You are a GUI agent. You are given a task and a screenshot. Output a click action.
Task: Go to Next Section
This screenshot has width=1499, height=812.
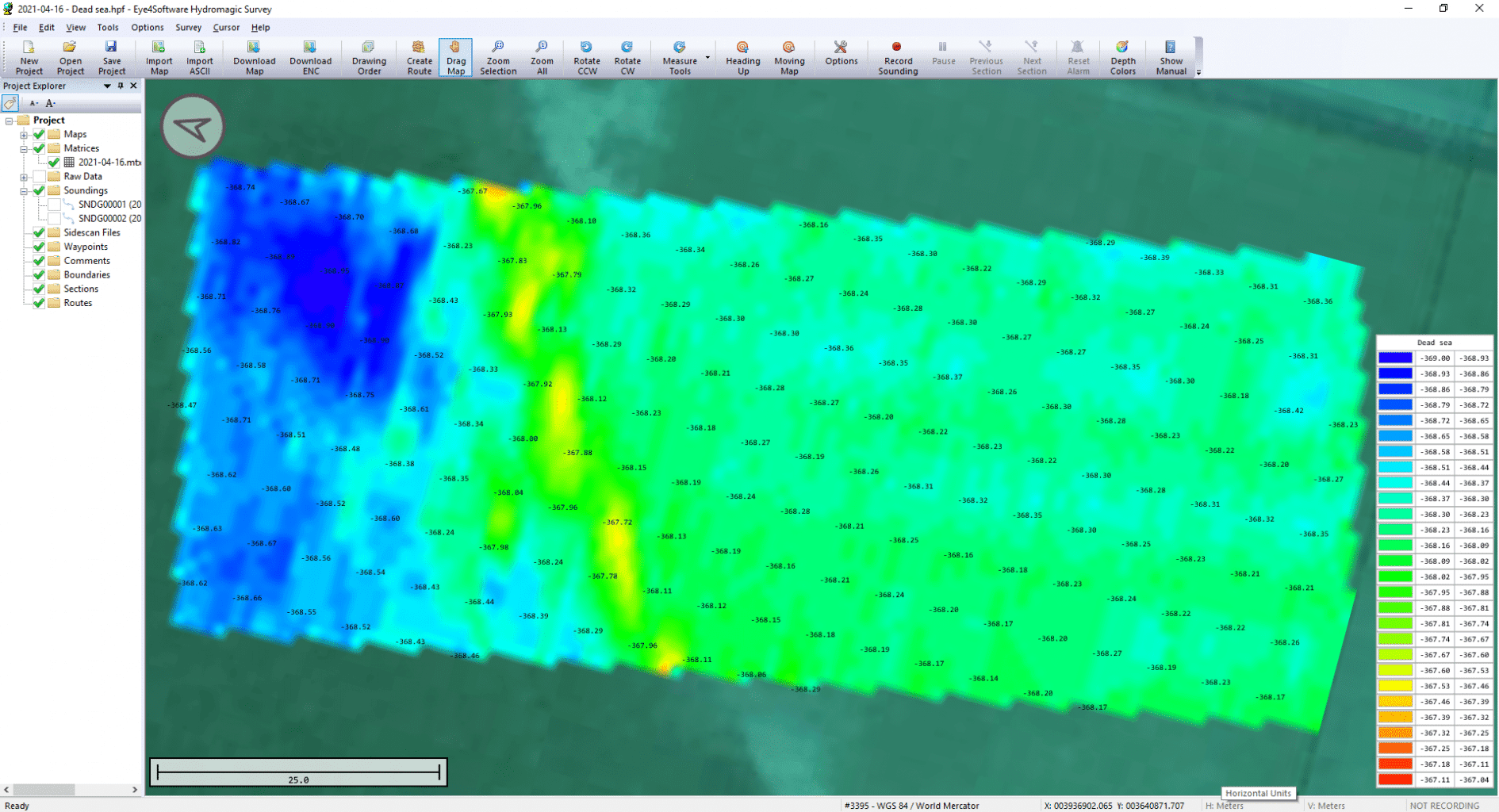[1032, 58]
